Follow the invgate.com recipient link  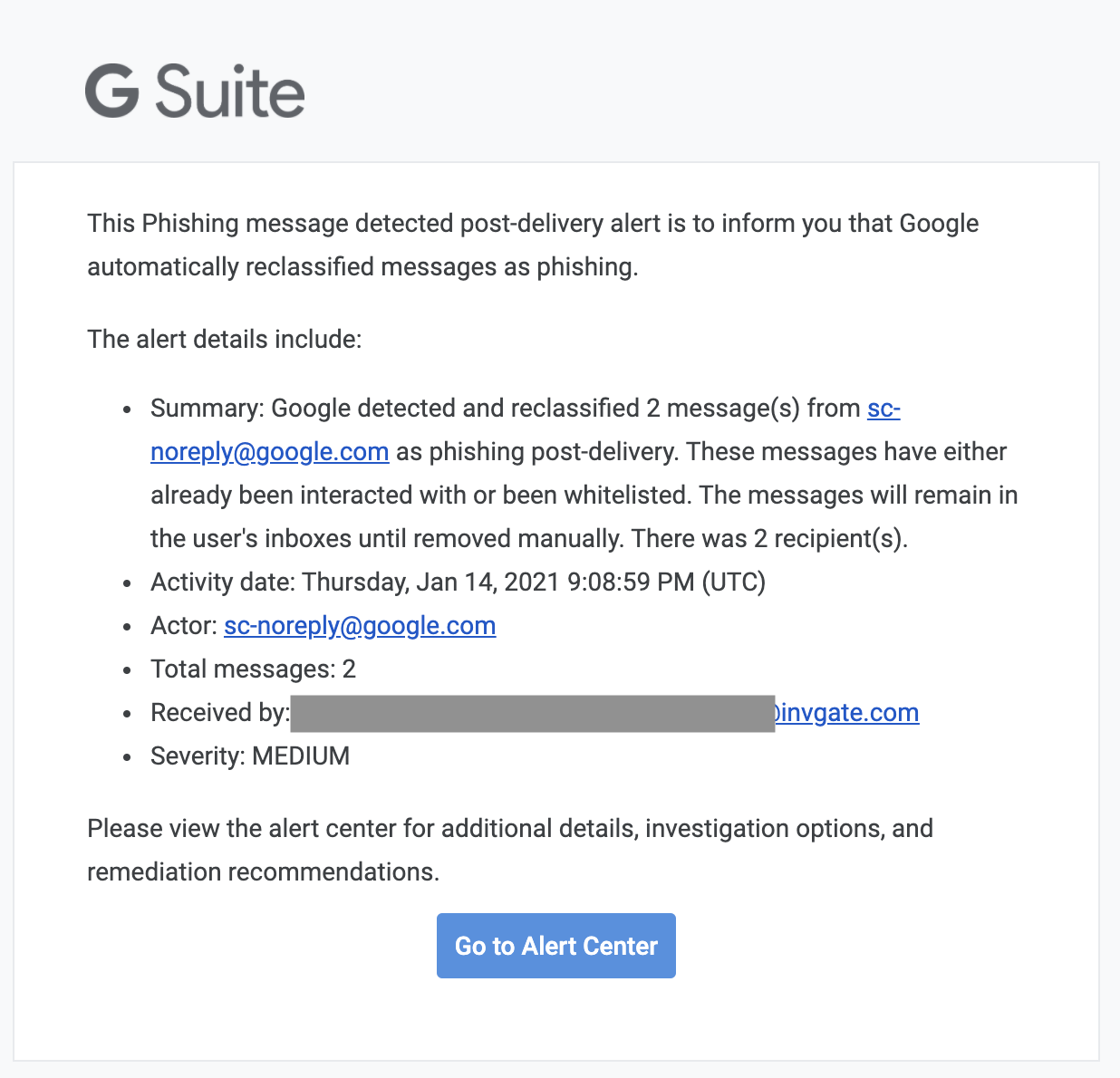[x=848, y=713]
